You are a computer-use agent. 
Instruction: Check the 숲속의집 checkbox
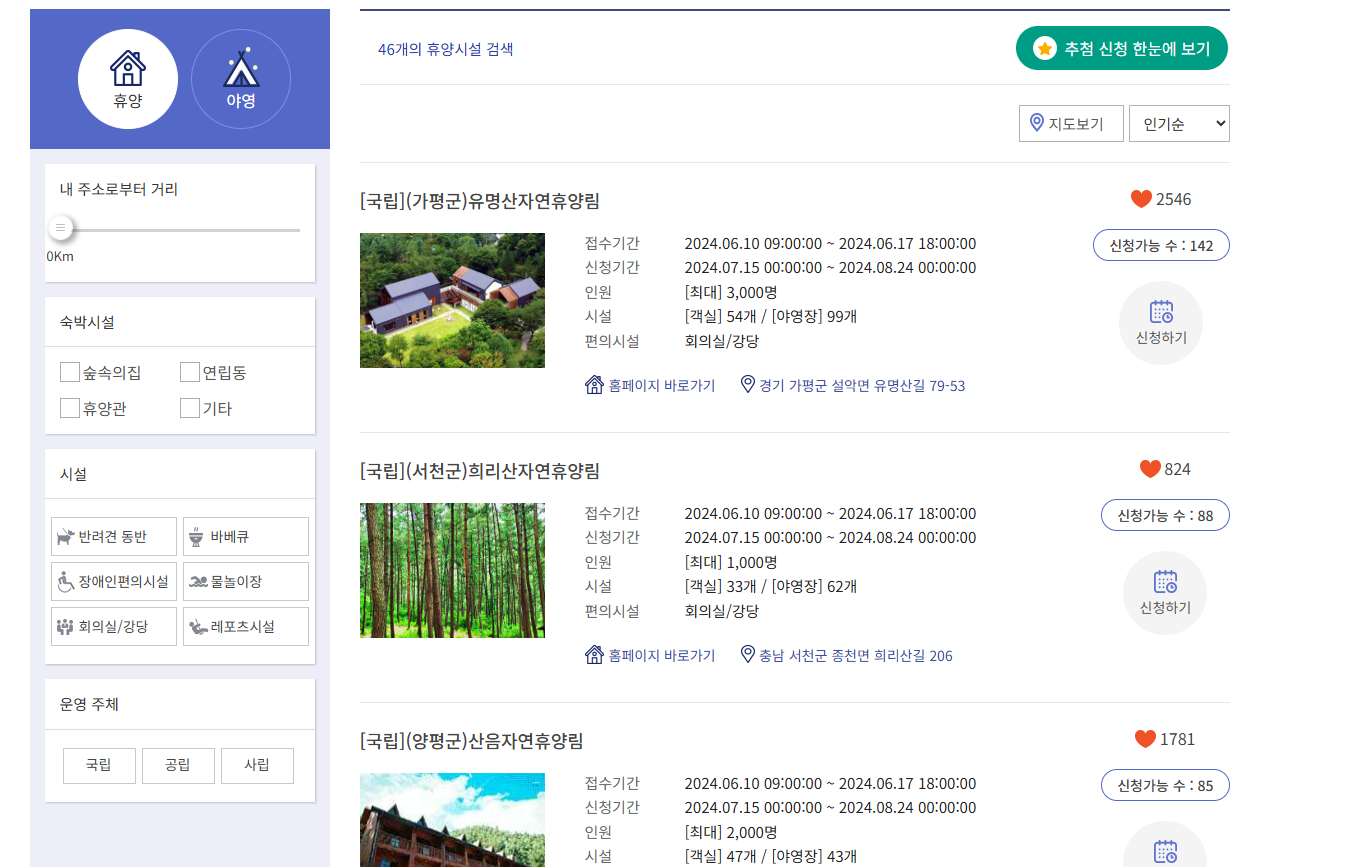coord(70,372)
